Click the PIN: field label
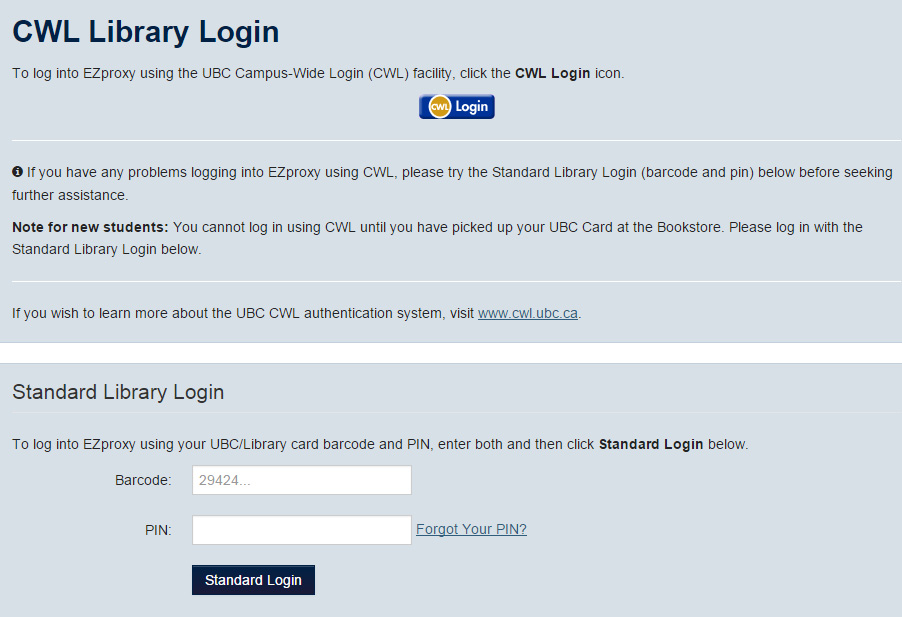Screen dimensions: 902x617 [x=158, y=530]
